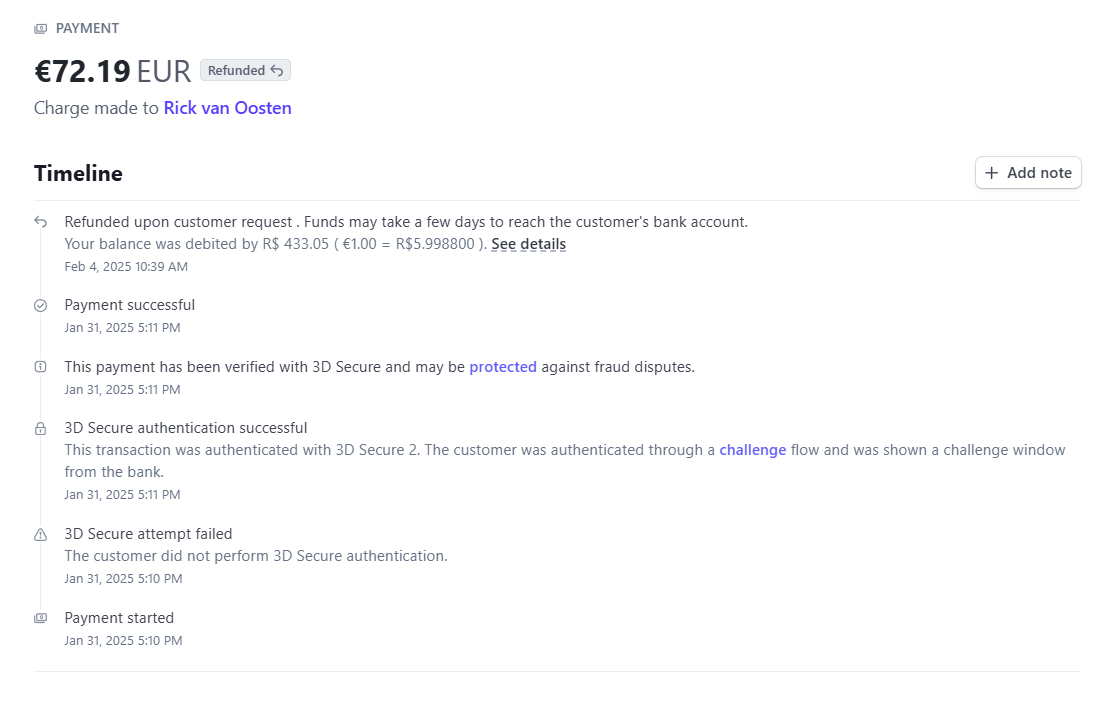Image resolution: width=1111 pixels, height=715 pixels.
Task: Open See details for refund debit
Action: coord(529,244)
